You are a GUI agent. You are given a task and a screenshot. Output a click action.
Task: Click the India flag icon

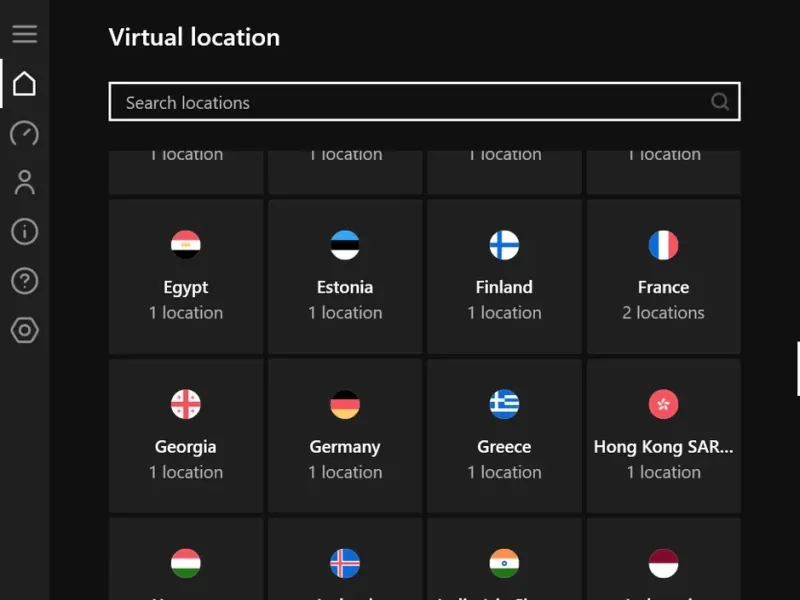click(x=504, y=563)
